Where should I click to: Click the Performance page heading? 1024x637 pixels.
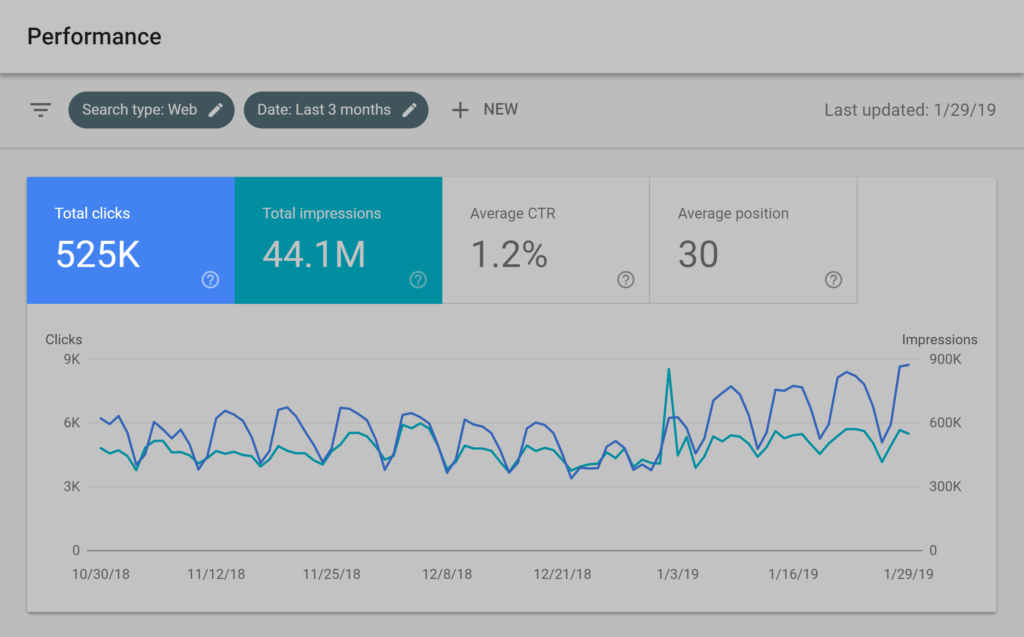coord(94,37)
